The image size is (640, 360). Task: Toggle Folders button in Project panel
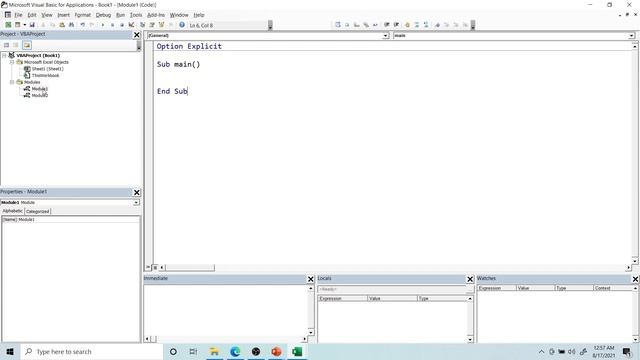pyautogui.click(x=27, y=45)
